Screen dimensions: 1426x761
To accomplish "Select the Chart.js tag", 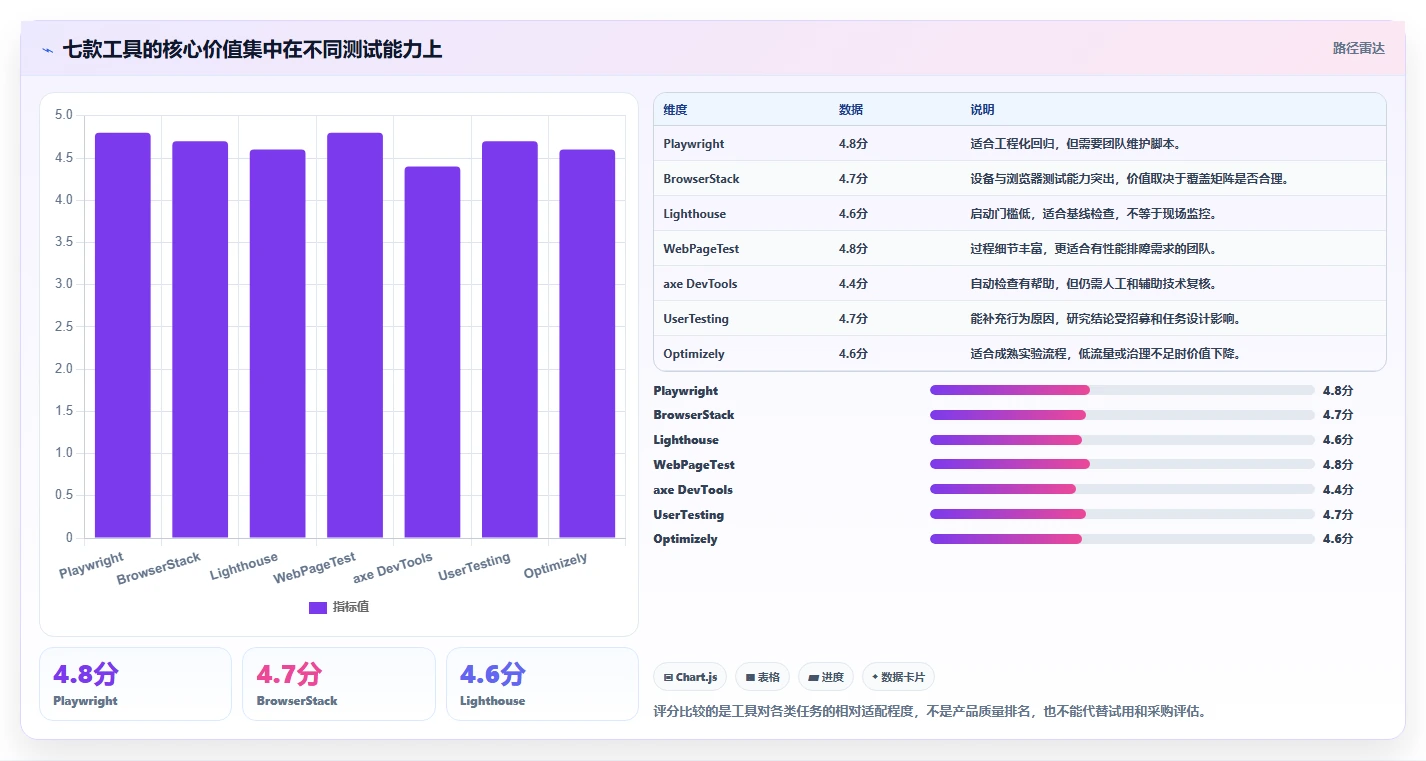I will click(x=690, y=677).
